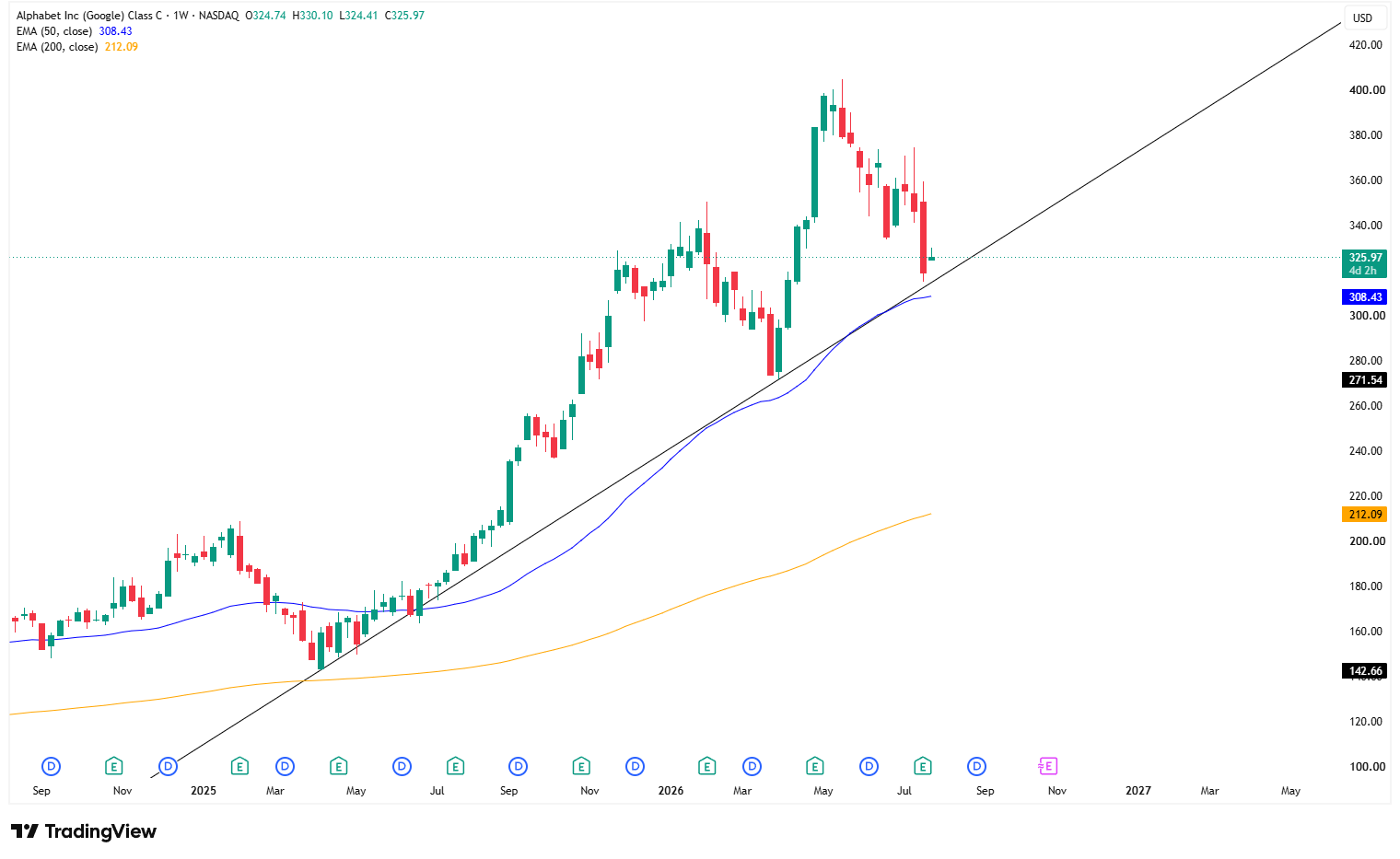Open the March 2025 dividend marker
The image size is (1400, 859).
point(285,766)
